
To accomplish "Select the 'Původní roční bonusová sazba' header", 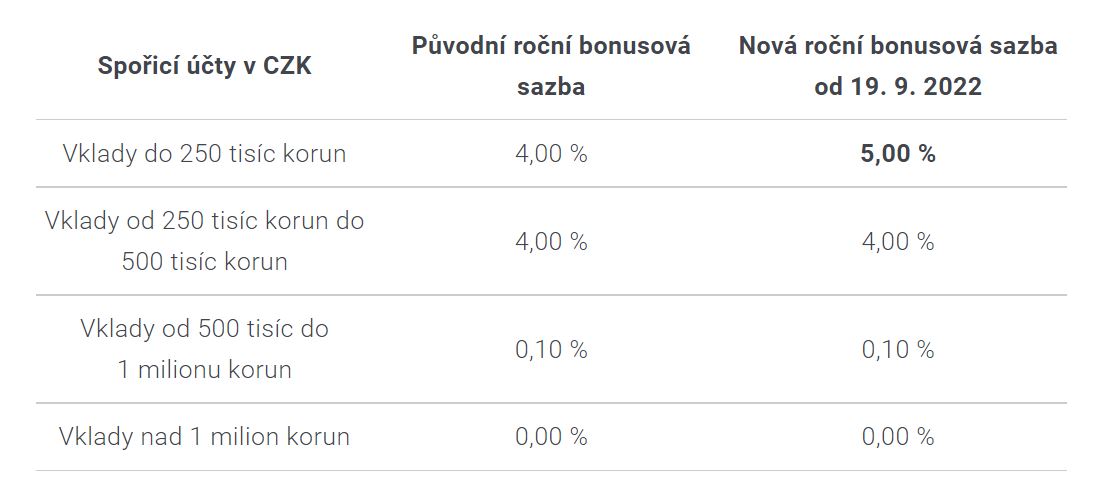I will pyautogui.click(x=551, y=66).
